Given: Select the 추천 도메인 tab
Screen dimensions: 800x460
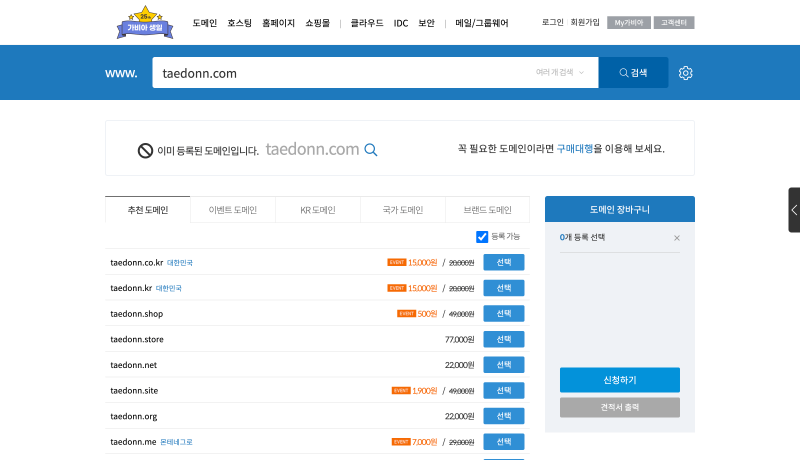Looking at the screenshot, I should (147, 210).
